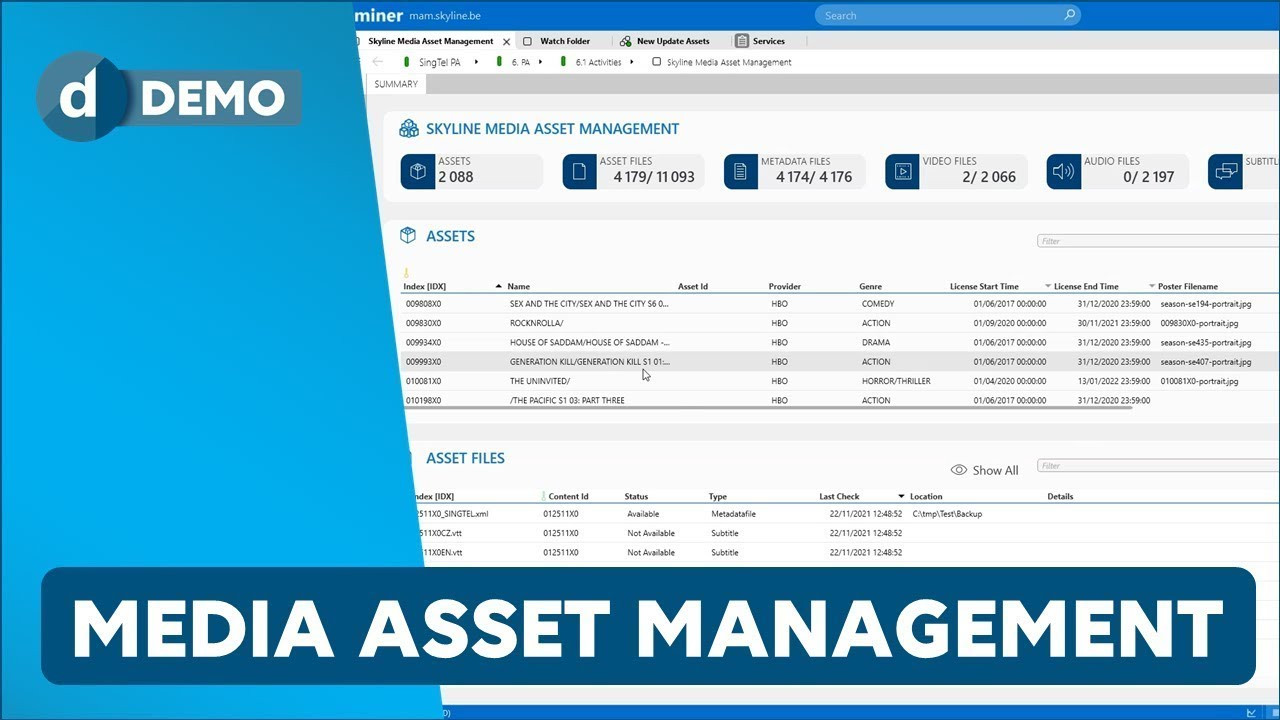Click the Metadatafile type cell
The image size is (1280, 720).
click(733, 514)
